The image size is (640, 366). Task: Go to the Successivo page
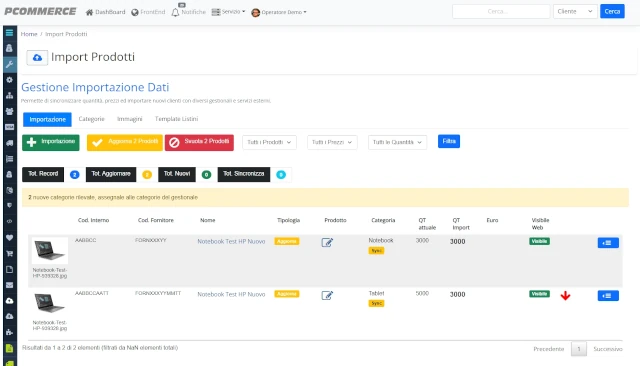click(x=608, y=349)
